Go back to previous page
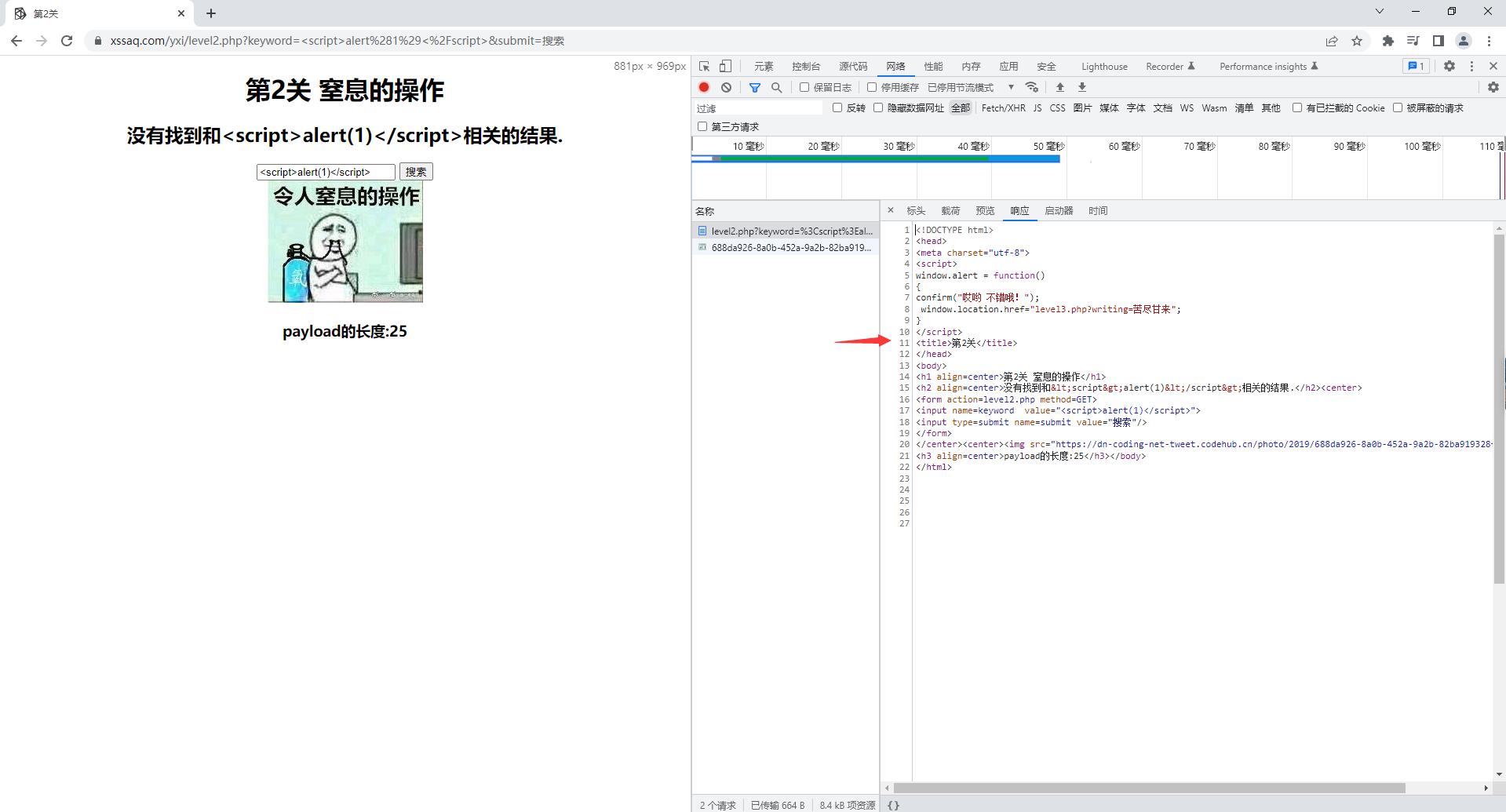Viewport: 1506px width, 812px height. (16, 41)
